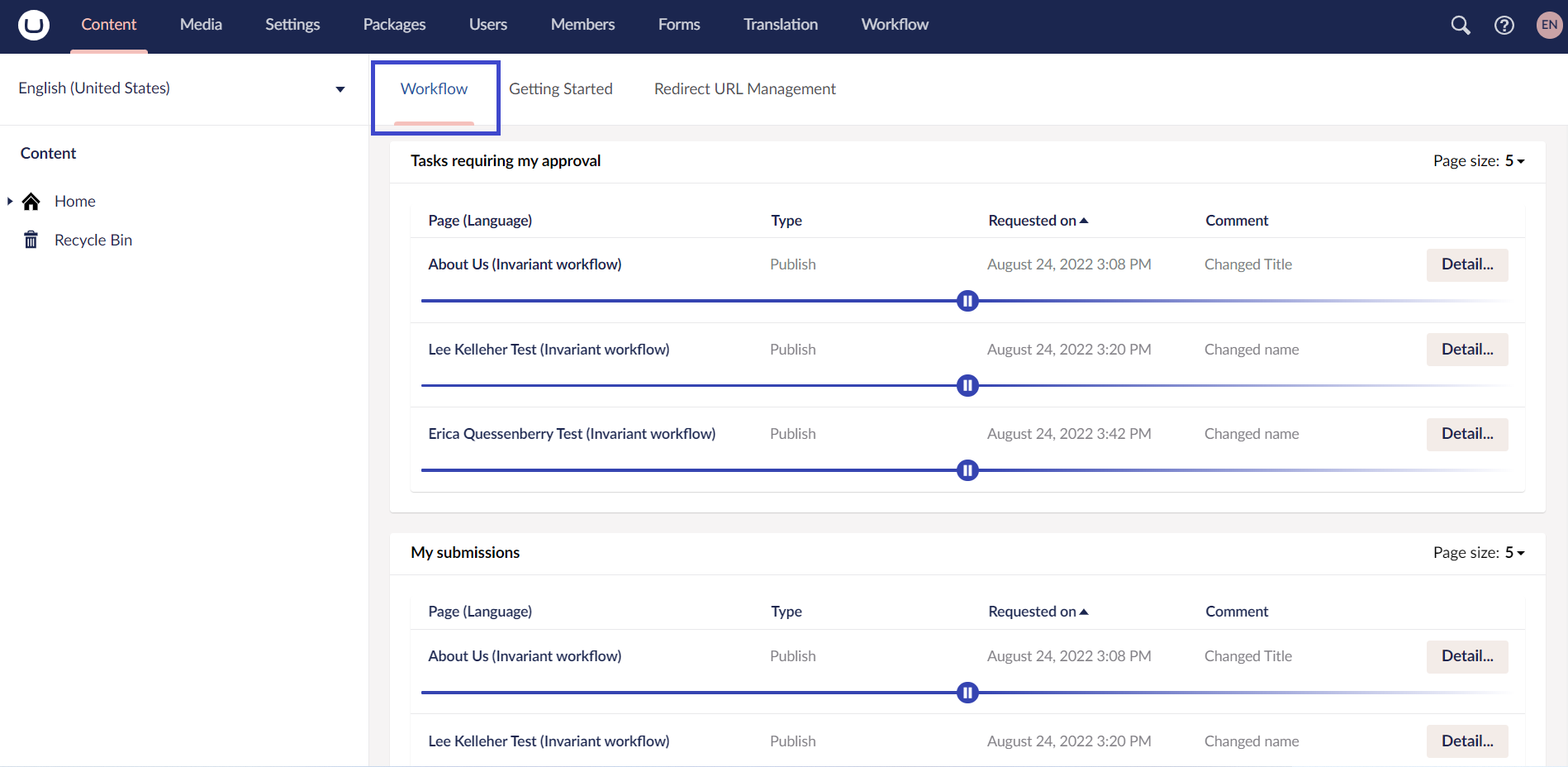This screenshot has width=1568, height=767.
Task: Click Comment header in approvals table
Action: (1237, 221)
